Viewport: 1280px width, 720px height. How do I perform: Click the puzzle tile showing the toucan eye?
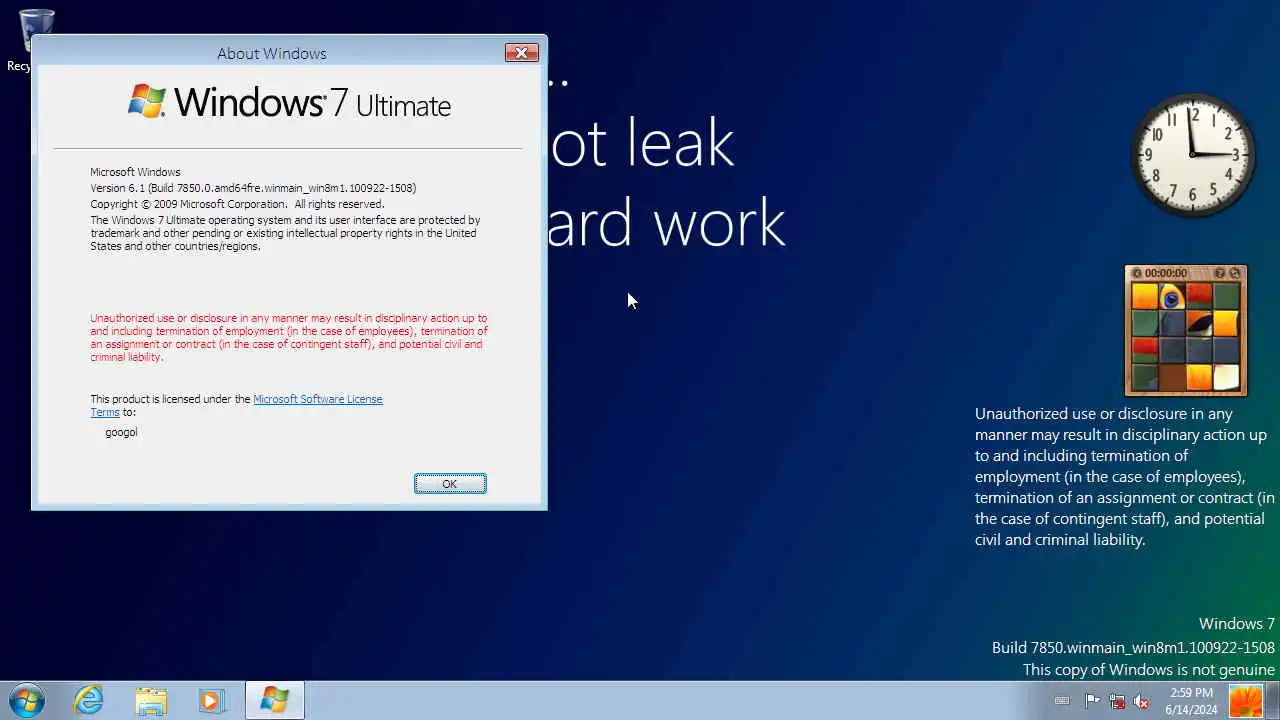pyautogui.click(x=1172, y=297)
